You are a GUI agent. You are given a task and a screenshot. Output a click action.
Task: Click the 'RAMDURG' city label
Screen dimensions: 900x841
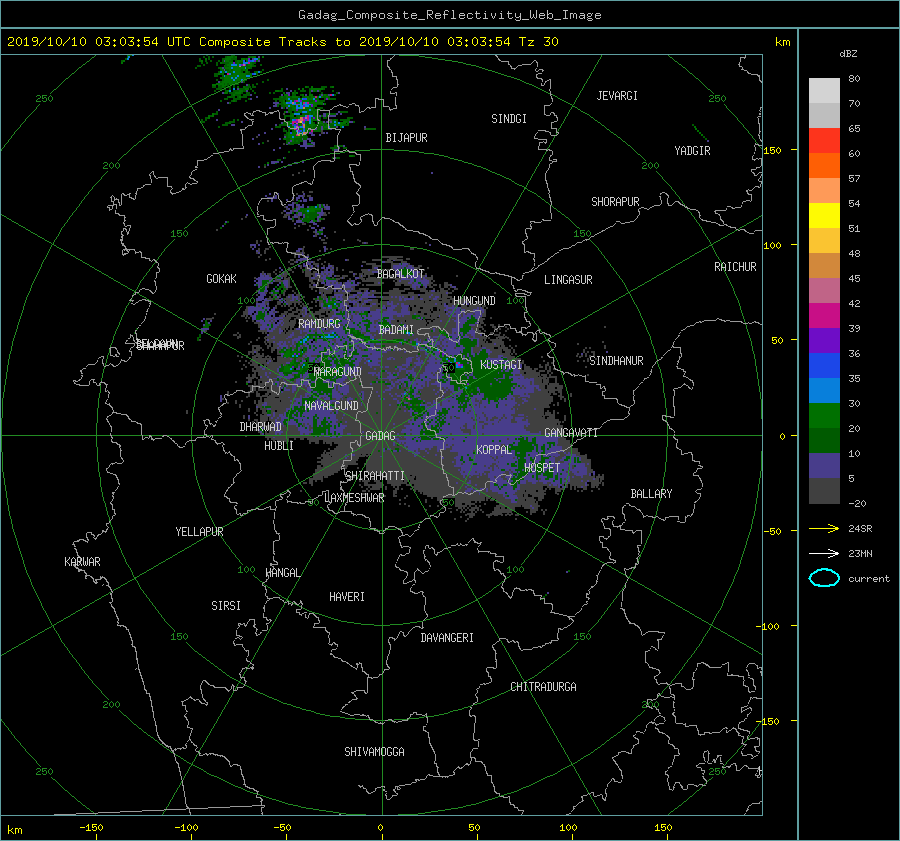click(319, 324)
